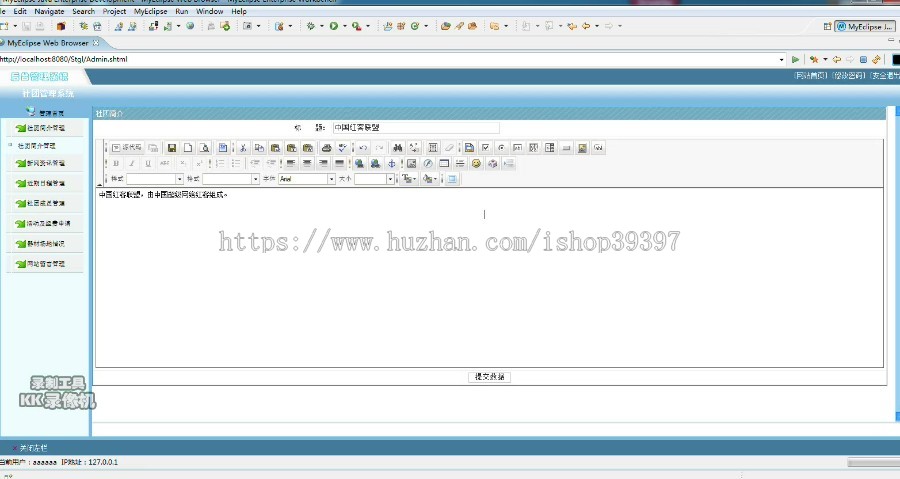Click the 提交数据 submit button
This screenshot has height=479, width=900.
[490, 377]
